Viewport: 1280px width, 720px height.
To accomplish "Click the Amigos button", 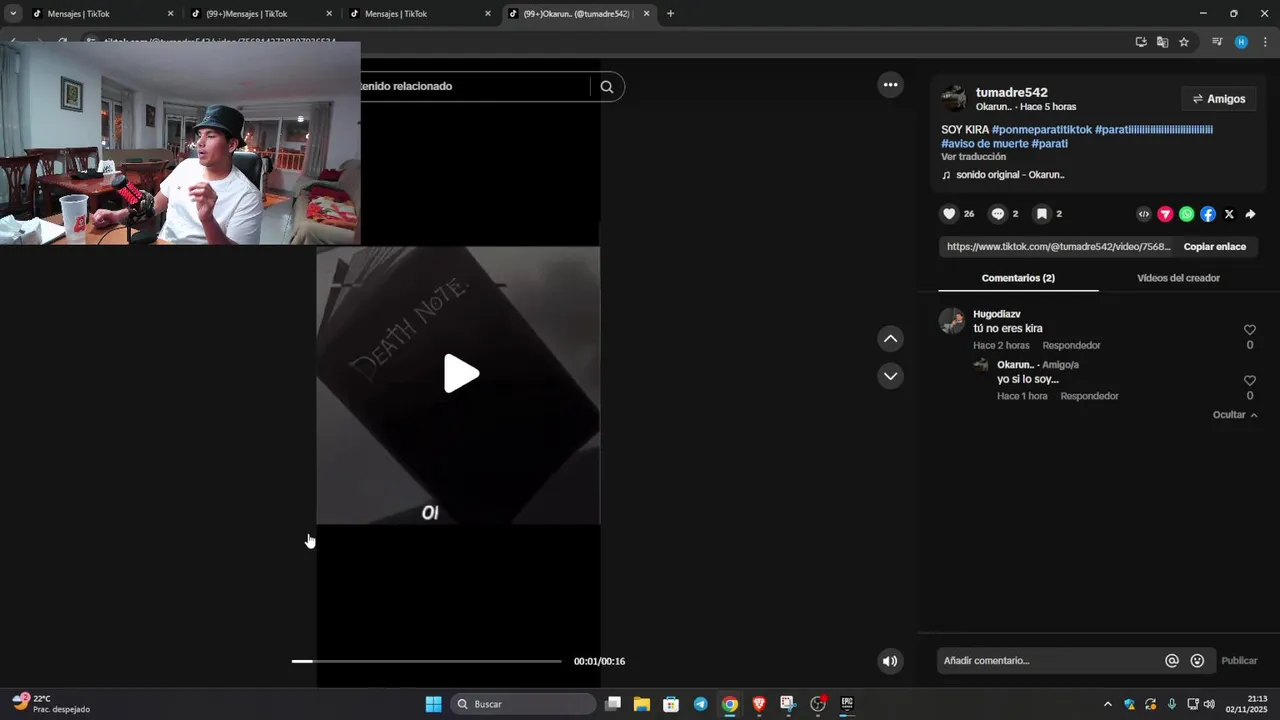I will (x=1219, y=99).
